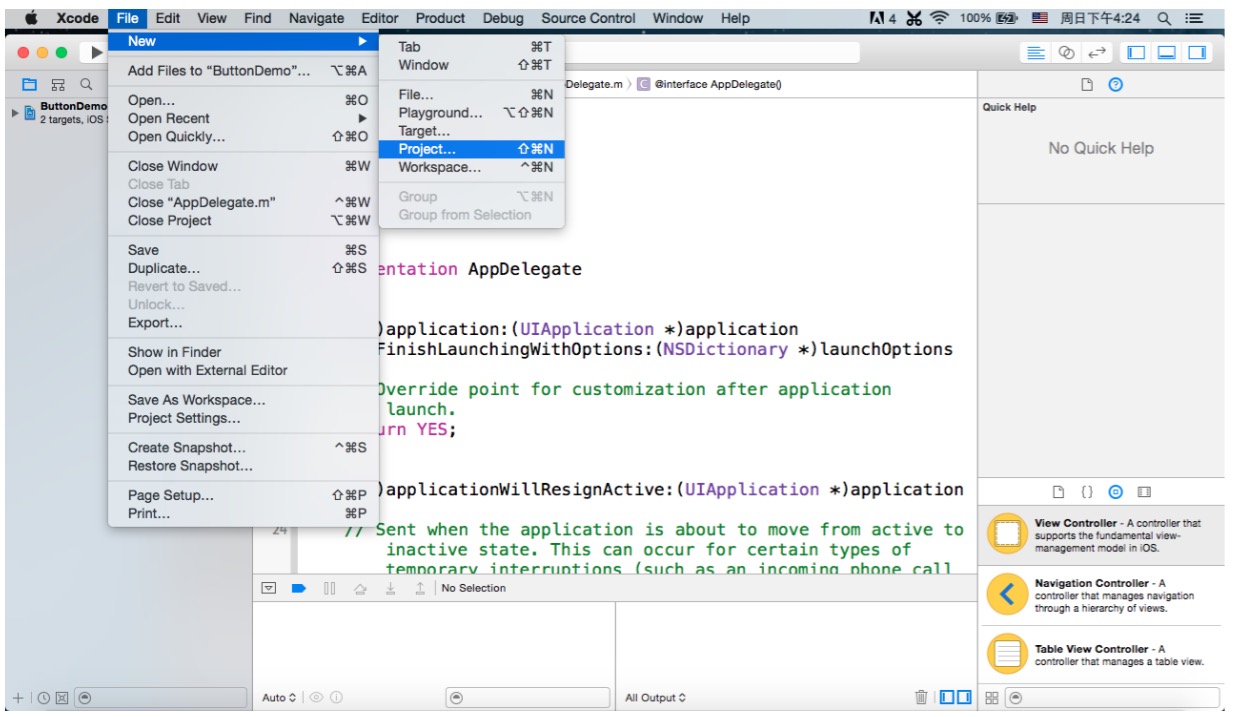Expand the ButtonDemo project disclosure triangle
Viewport: 1233px width, 717px height.
pyautogui.click(x=15, y=112)
